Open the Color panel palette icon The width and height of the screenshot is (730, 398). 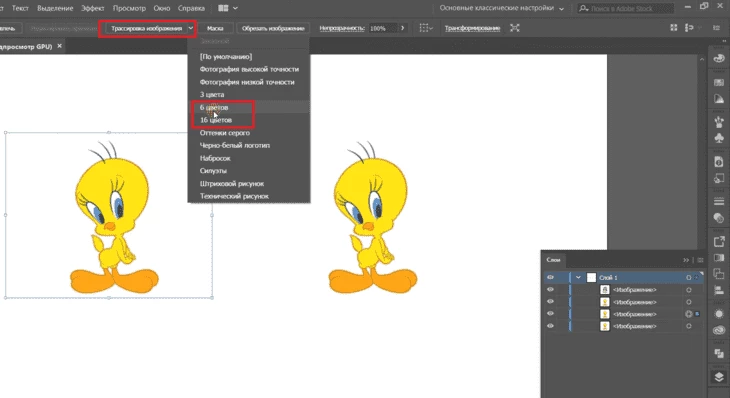719,59
